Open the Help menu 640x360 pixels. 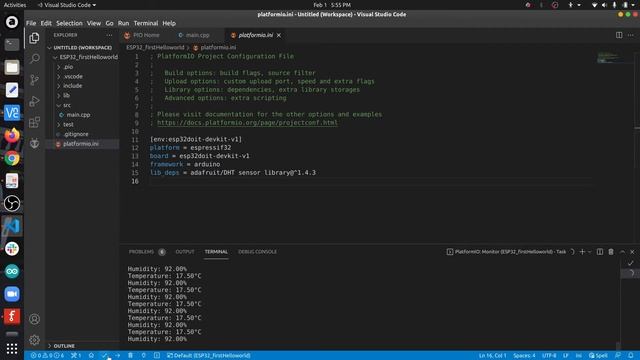pos(169,23)
